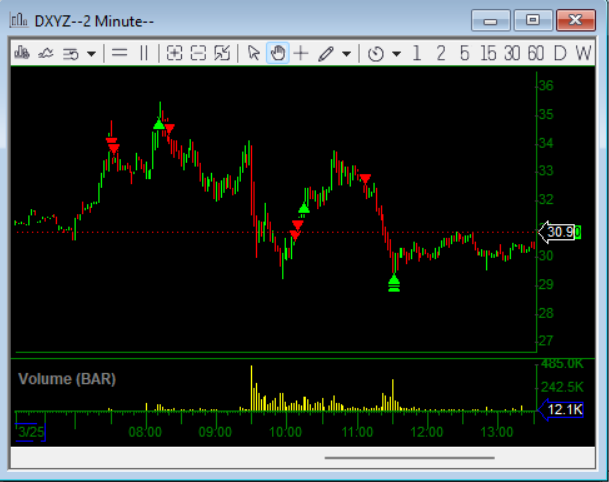
Task: Click the zoom in icon
Action: (x=174, y=53)
